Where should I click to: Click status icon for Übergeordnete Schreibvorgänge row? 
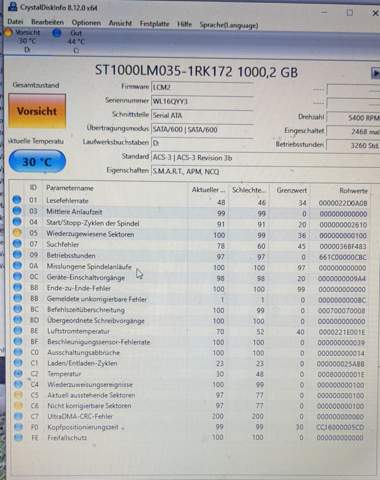(x=18, y=320)
